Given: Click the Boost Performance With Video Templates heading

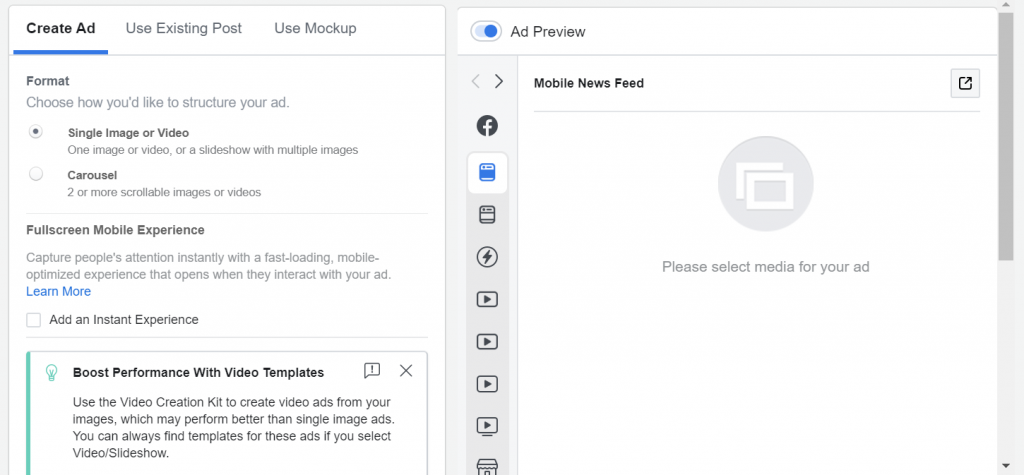Looking at the screenshot, I should [199, 372].
